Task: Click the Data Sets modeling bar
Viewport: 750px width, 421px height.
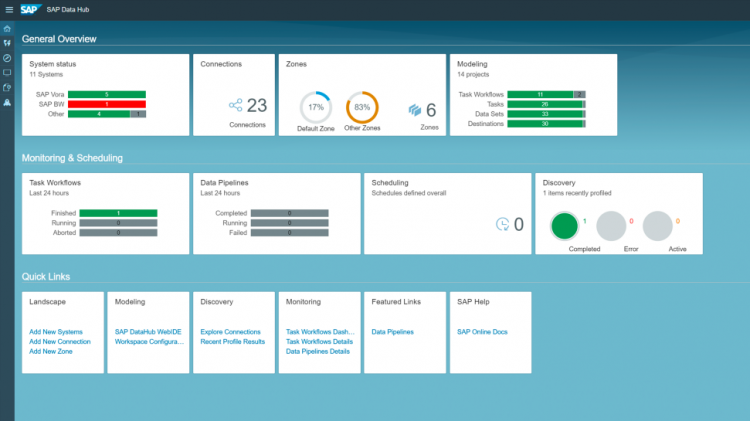Action: [546, 114]
